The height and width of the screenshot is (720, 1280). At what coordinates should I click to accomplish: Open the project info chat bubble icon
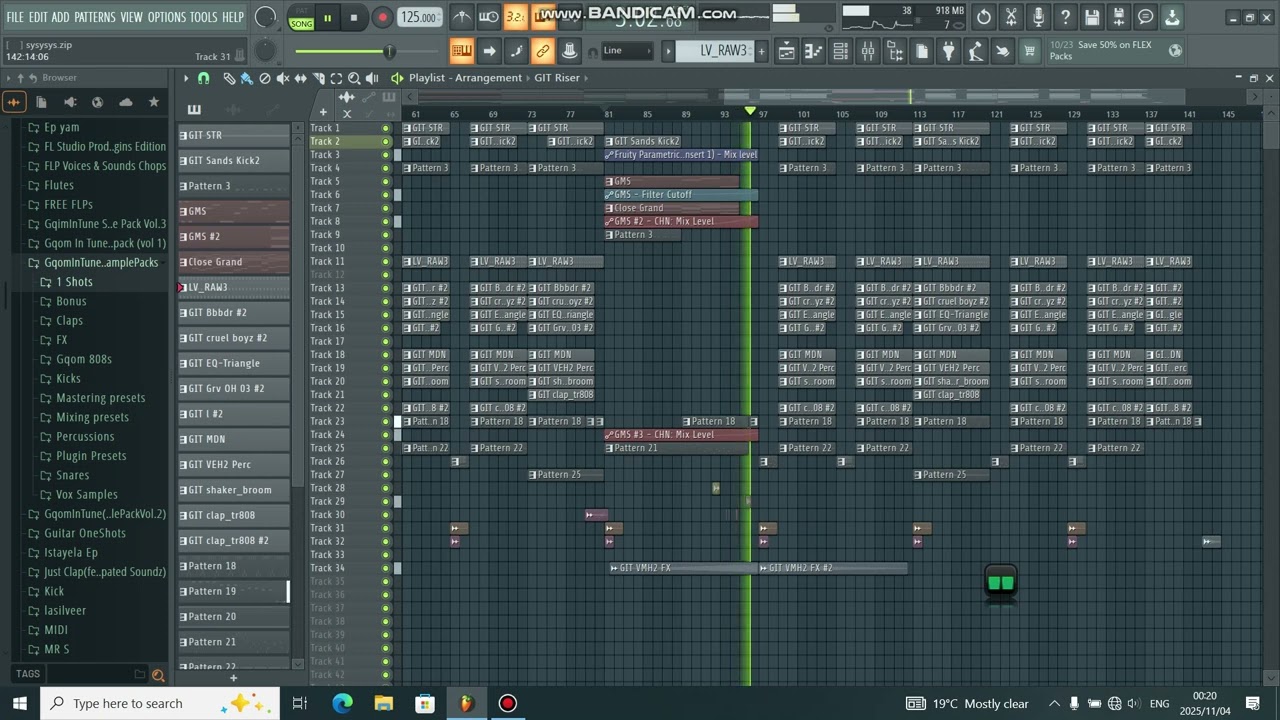1146,17
